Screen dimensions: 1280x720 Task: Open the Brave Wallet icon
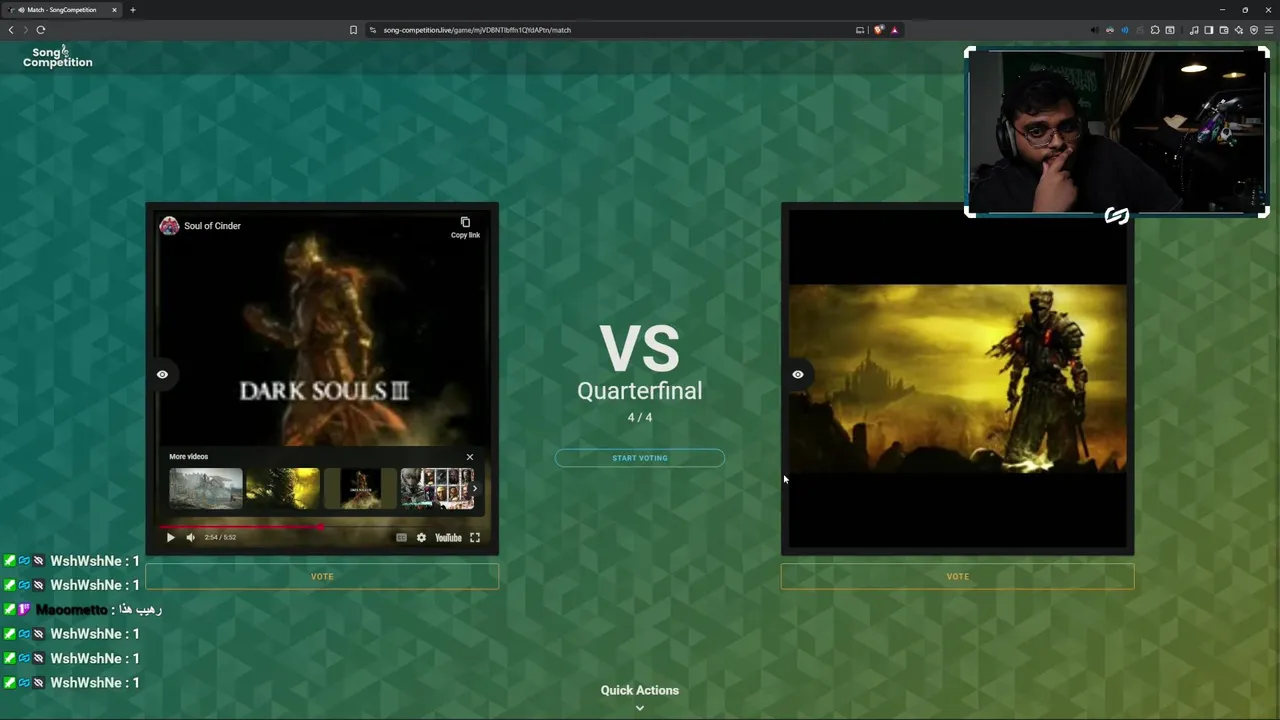pos(1223,30)
